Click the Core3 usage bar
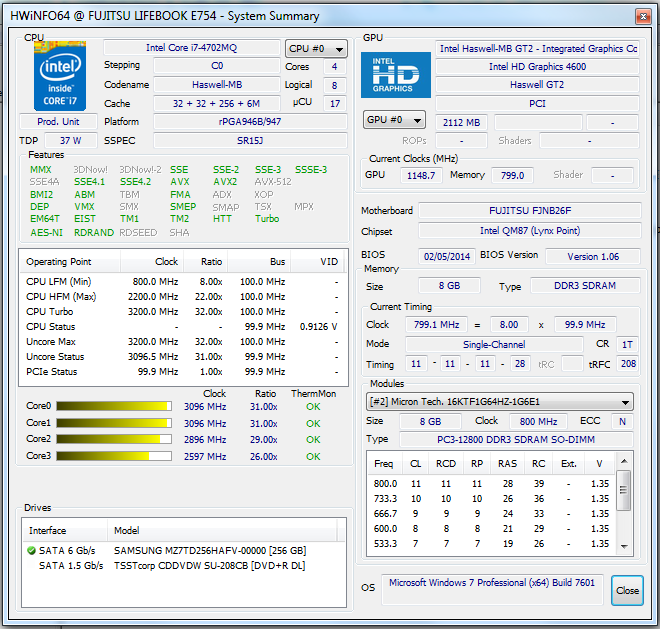660x629 pixels. [114, 456]
